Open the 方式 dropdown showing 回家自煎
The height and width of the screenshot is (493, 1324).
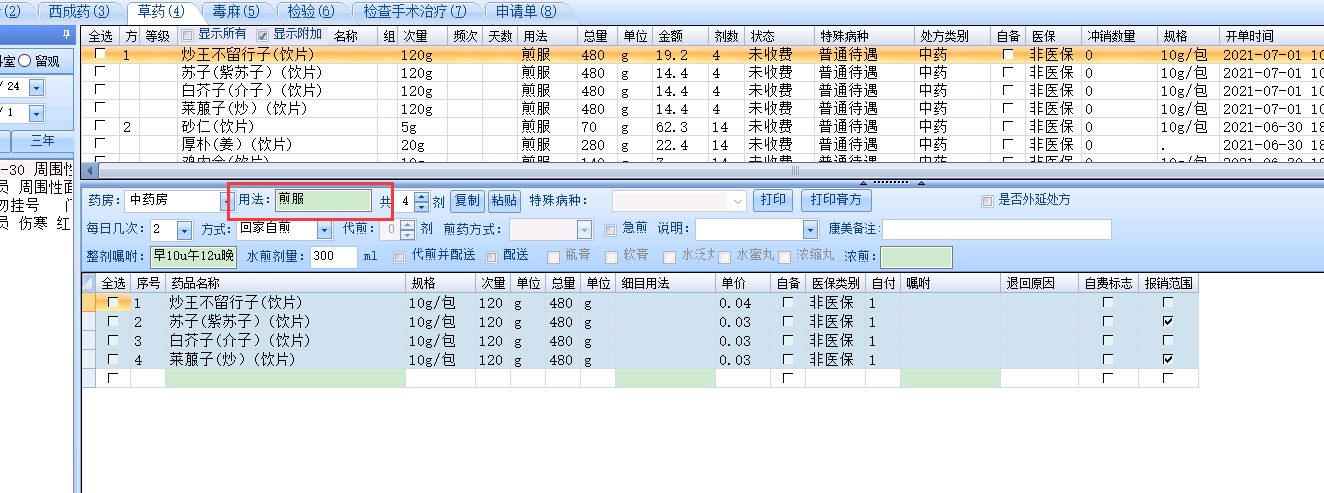(x=324, y=230)
